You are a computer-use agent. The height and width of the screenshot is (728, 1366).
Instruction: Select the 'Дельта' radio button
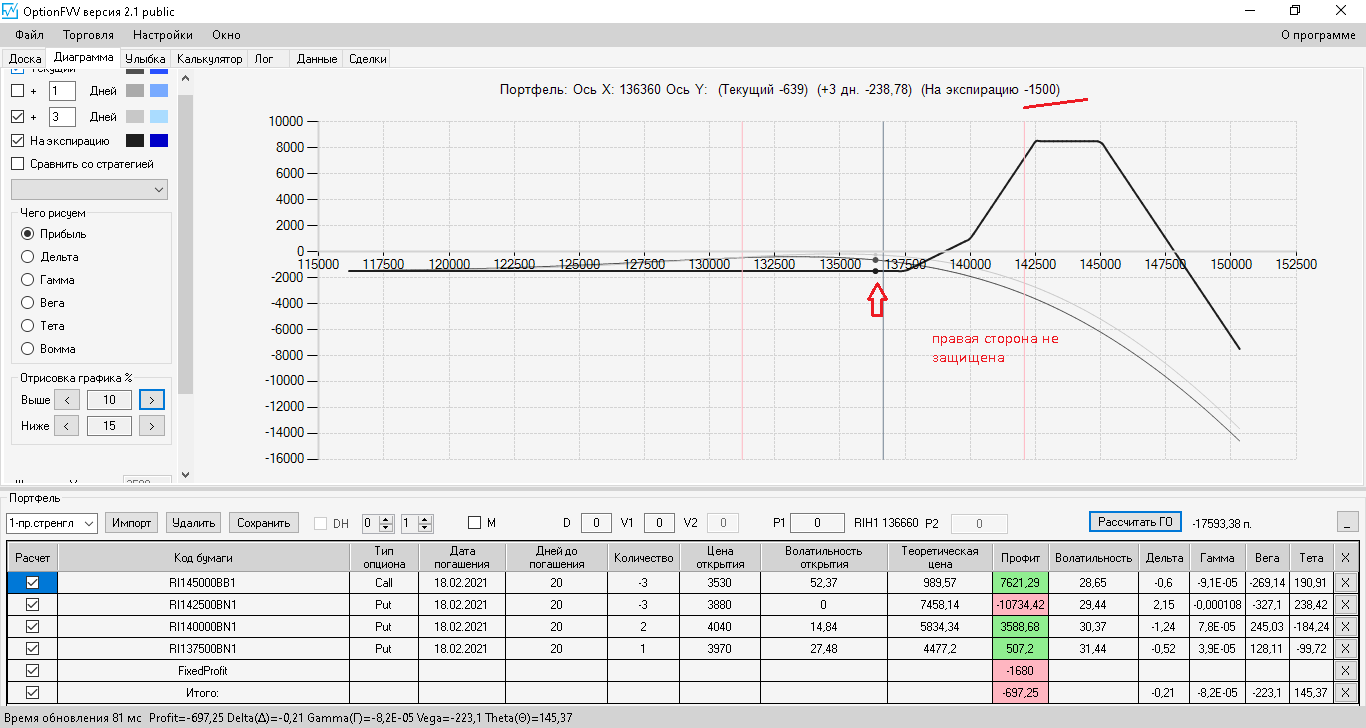27,257
